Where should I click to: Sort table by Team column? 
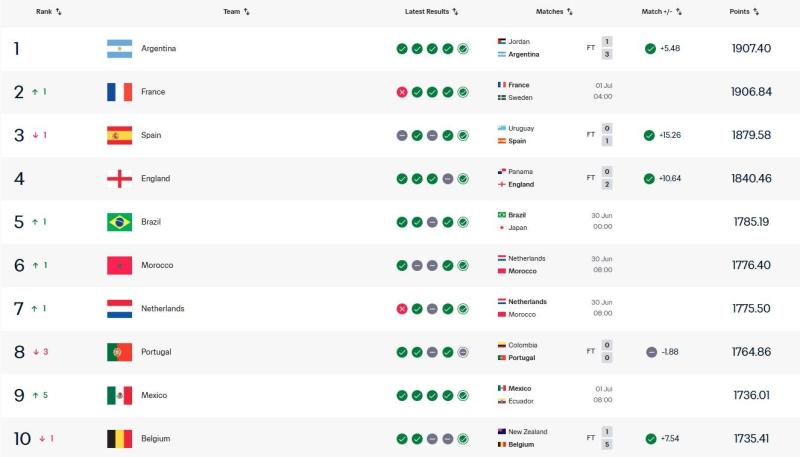[236, 11]
